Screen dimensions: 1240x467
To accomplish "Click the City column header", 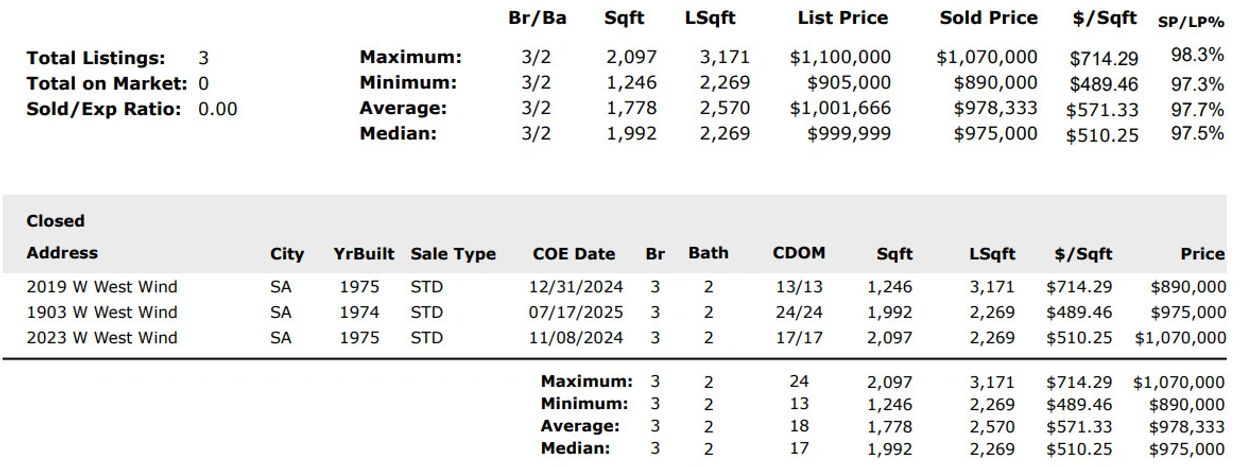I will pyautogui.click(x=287, y=254).
